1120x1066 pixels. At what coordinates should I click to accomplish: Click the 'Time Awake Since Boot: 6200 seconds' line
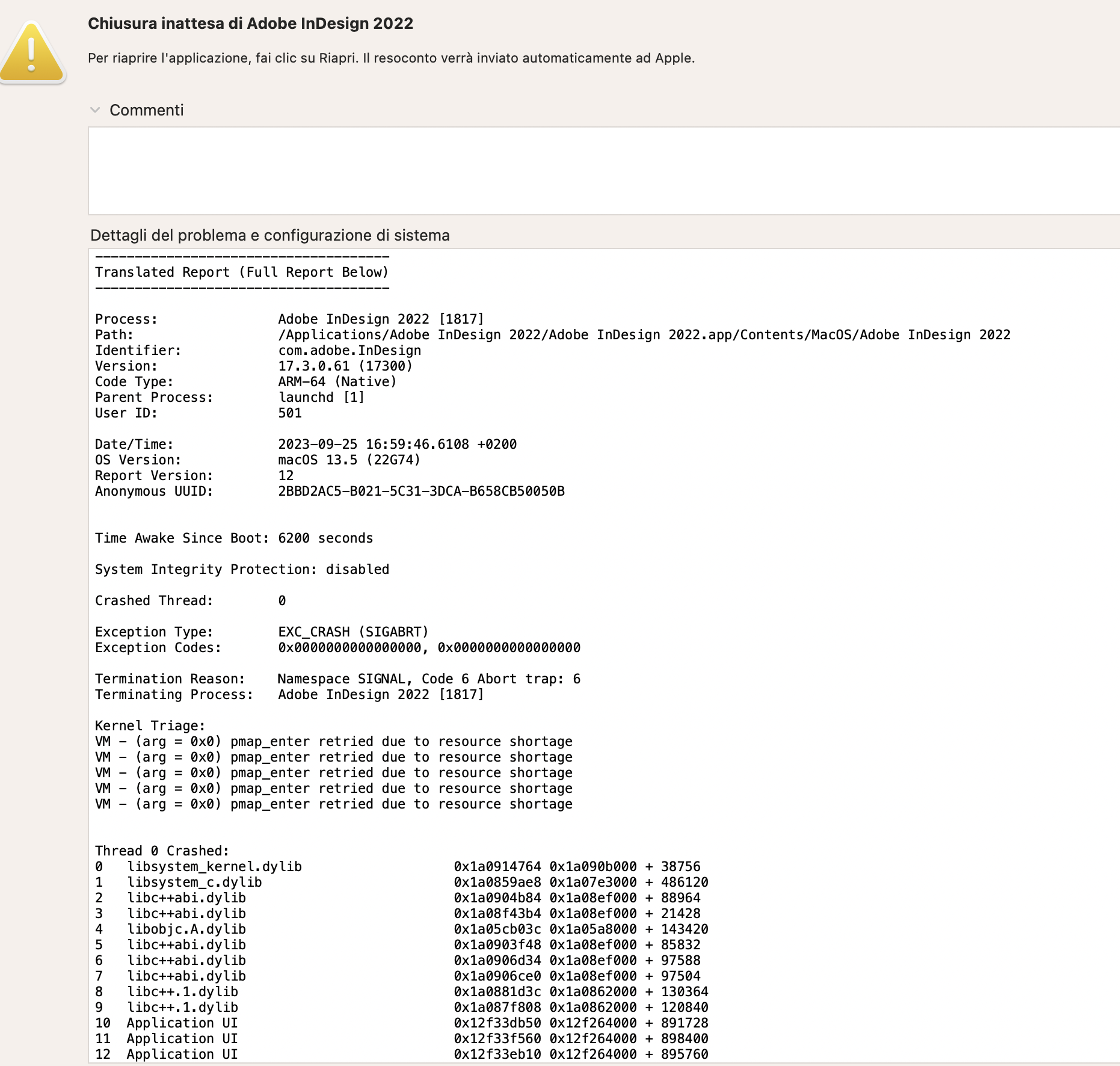pos(234,538)
